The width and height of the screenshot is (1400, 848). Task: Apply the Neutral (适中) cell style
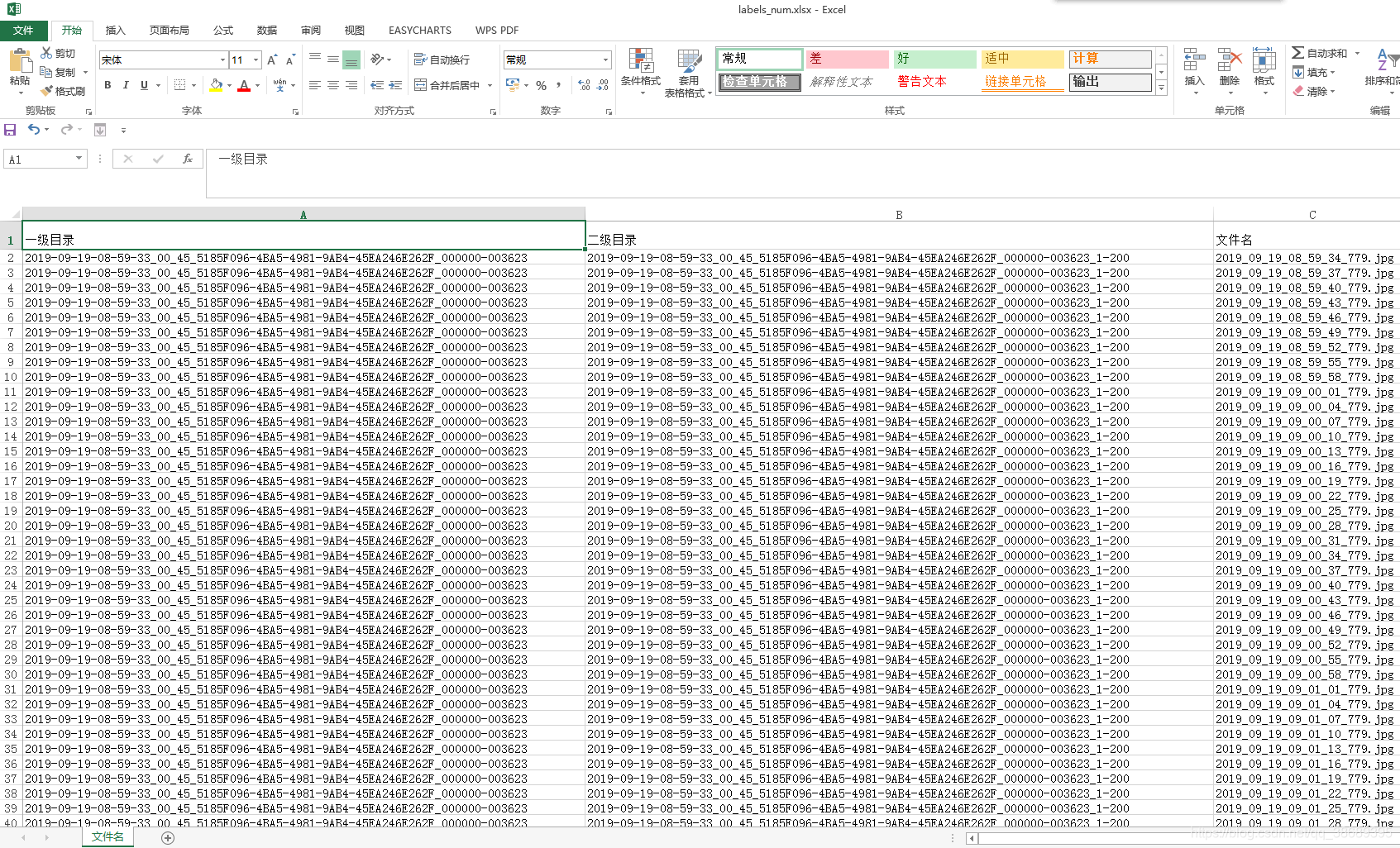point(1023,59)
